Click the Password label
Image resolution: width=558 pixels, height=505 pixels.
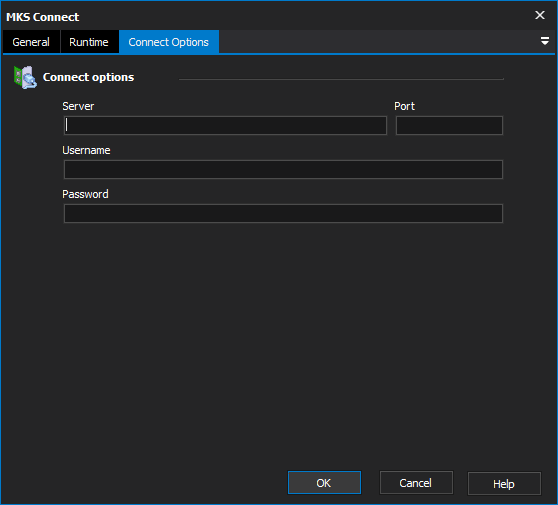(85, 194)
